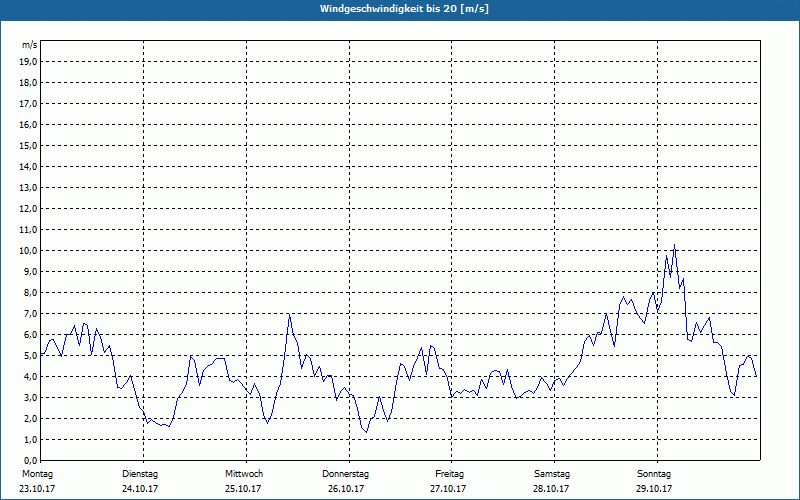The image size is (800, 500).
Task: Click the Dienstag day label
Action: (140, 474)
